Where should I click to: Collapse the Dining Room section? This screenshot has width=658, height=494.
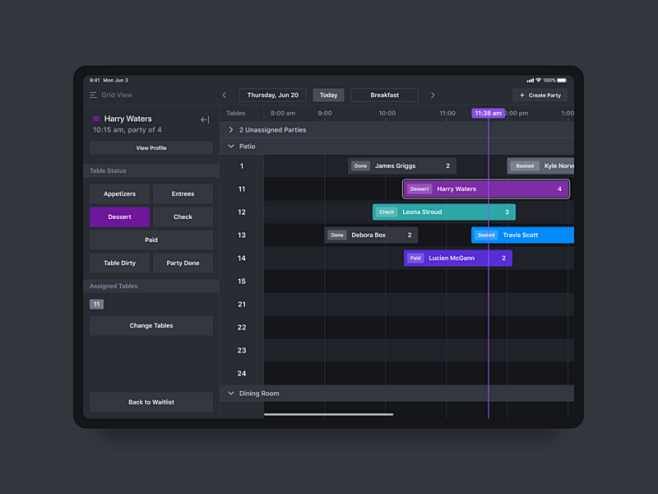(x=231, y=394)
